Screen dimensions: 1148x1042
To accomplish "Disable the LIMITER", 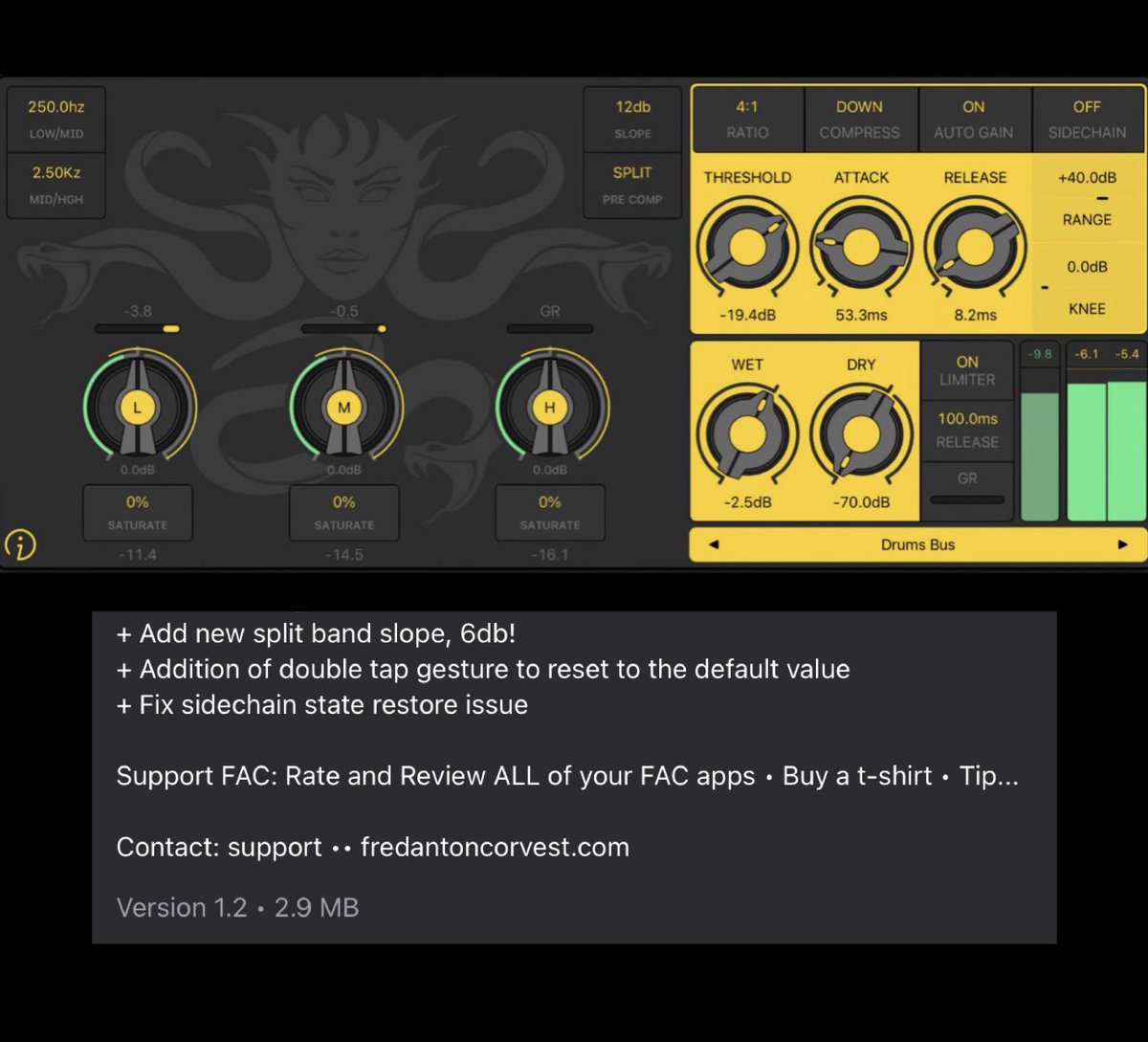I will tap(966, 369).
